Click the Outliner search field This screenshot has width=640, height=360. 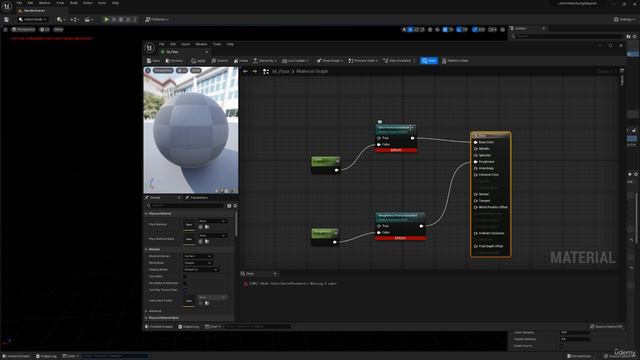(567, 36)
